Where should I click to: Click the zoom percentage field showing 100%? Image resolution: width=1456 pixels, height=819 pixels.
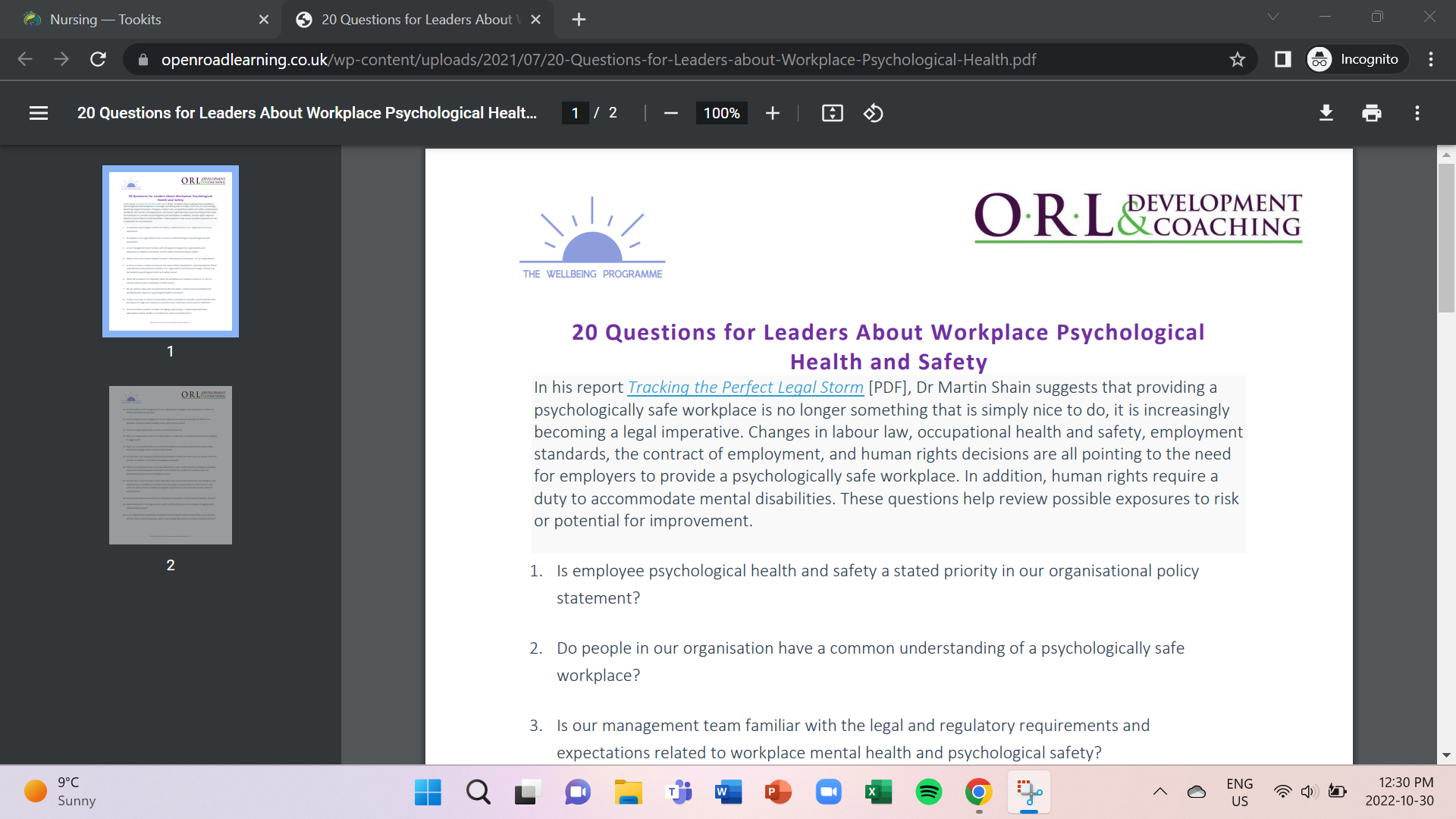pyautogui.click(x=721, y=113)
